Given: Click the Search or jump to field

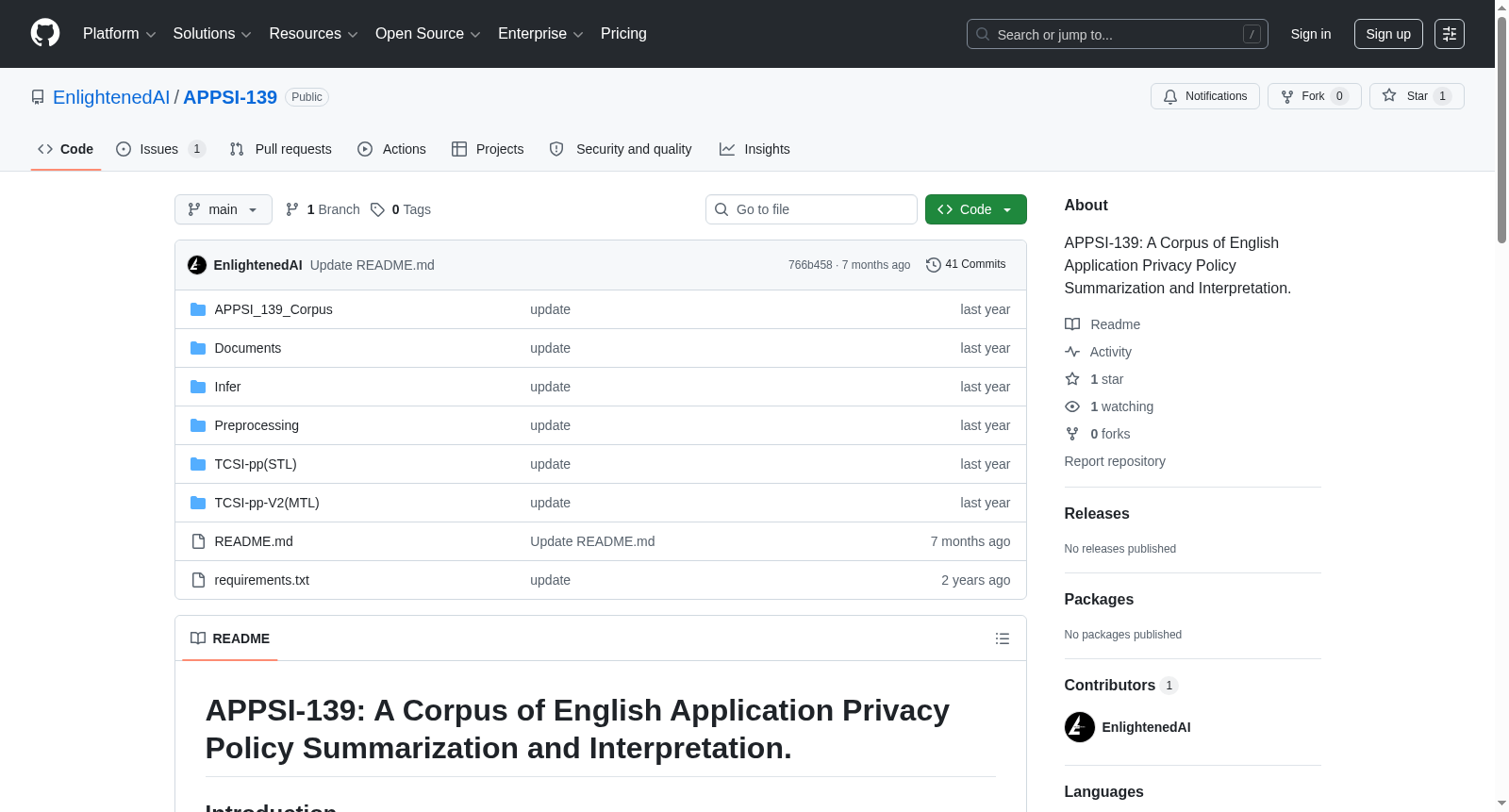Looking at the screenshot, I should click(1118, 34).
